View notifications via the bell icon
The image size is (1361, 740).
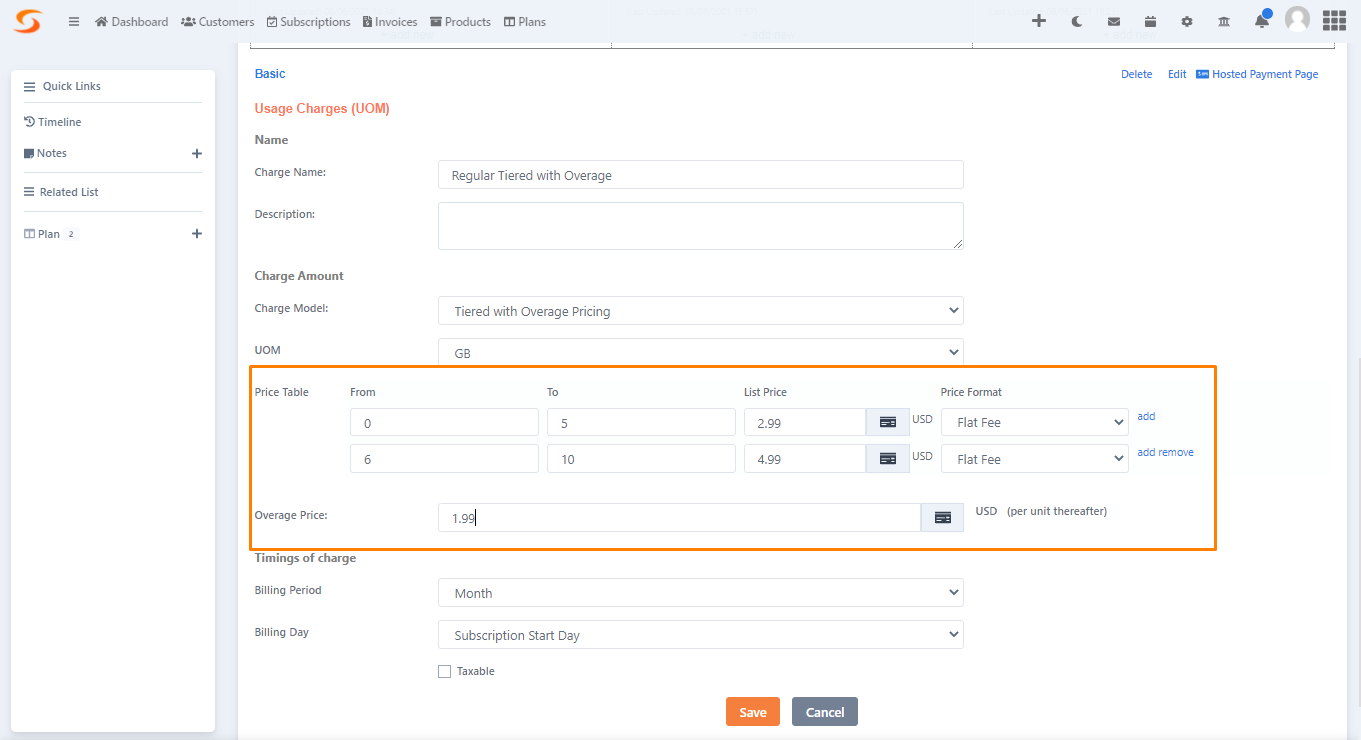click(1260, 20)
